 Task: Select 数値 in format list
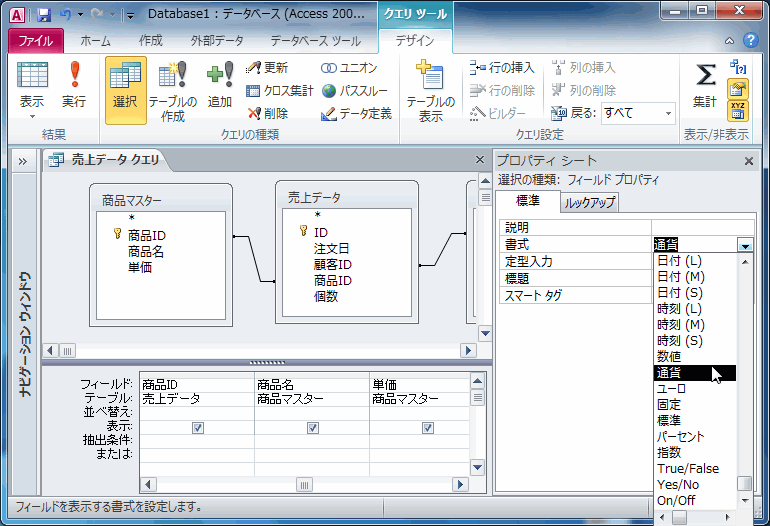click(695, 357)
